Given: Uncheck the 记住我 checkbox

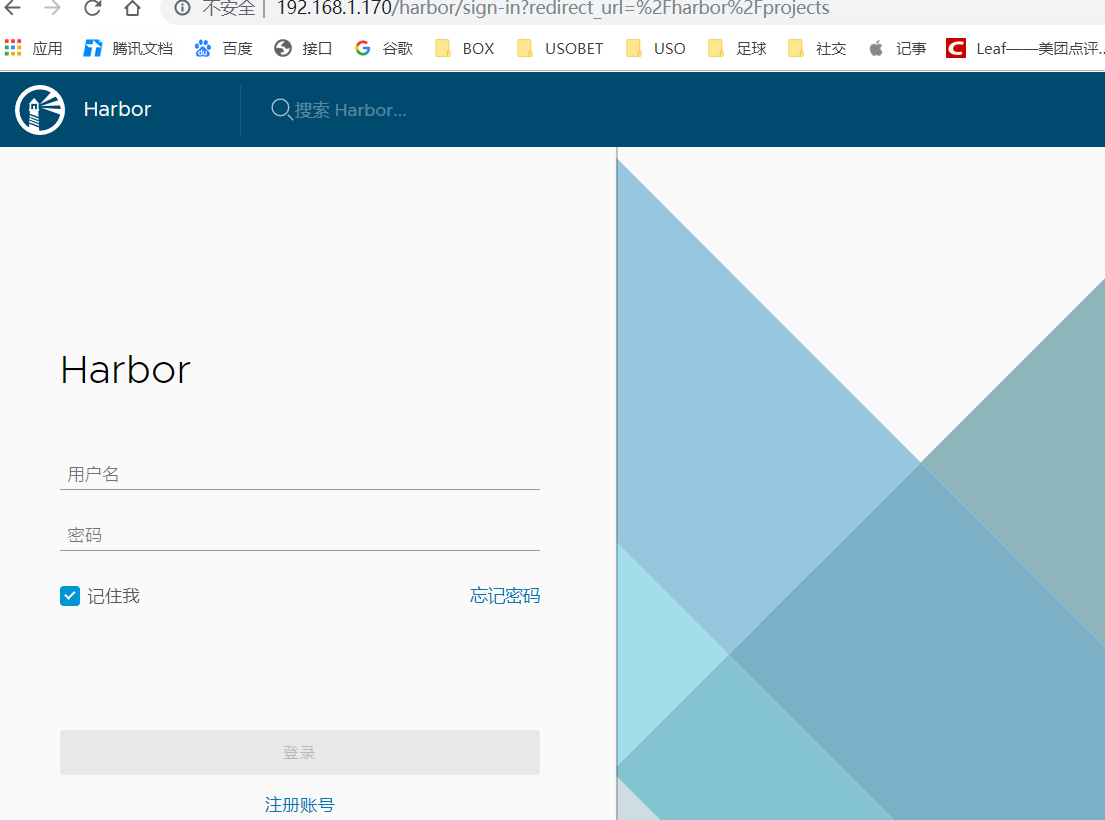Looking at the screenshot, I should pyautogui.click(x=70, y=596).
